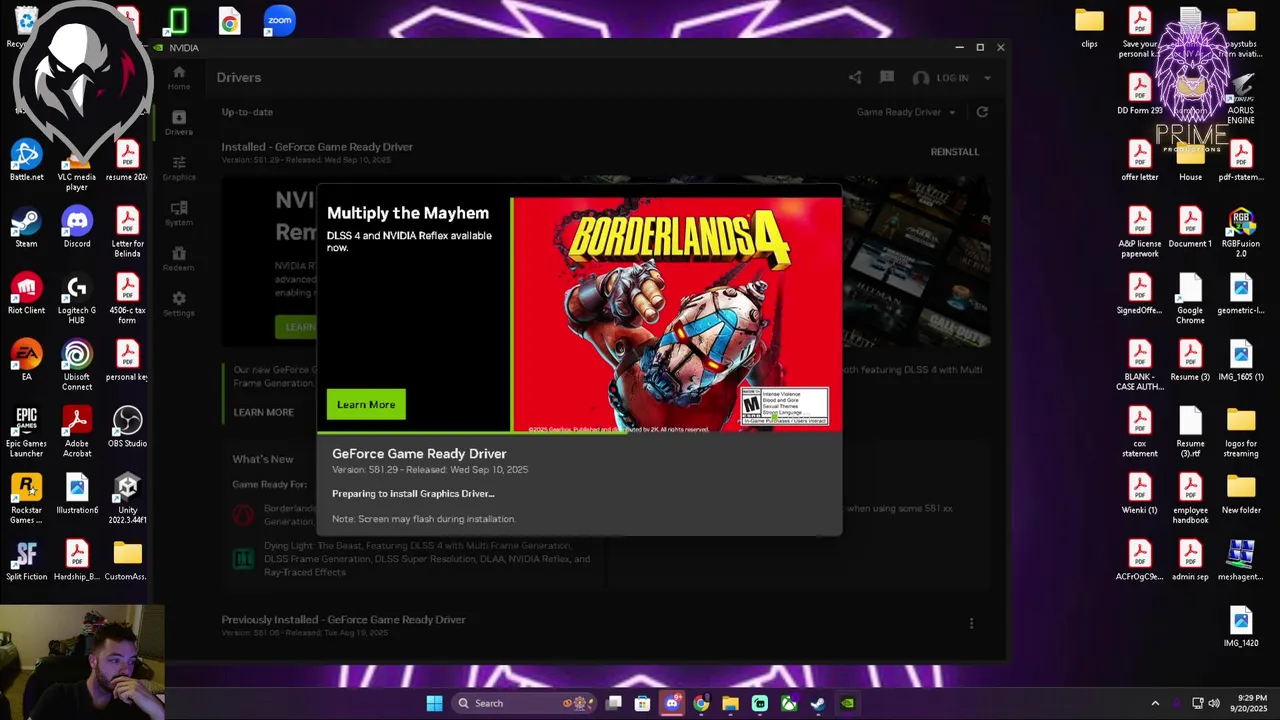Viewport: 1280px width, 720px height.
Task: Select the RGBFusion 2.0 desktop icon
Action: click(x=1241, y=232)
